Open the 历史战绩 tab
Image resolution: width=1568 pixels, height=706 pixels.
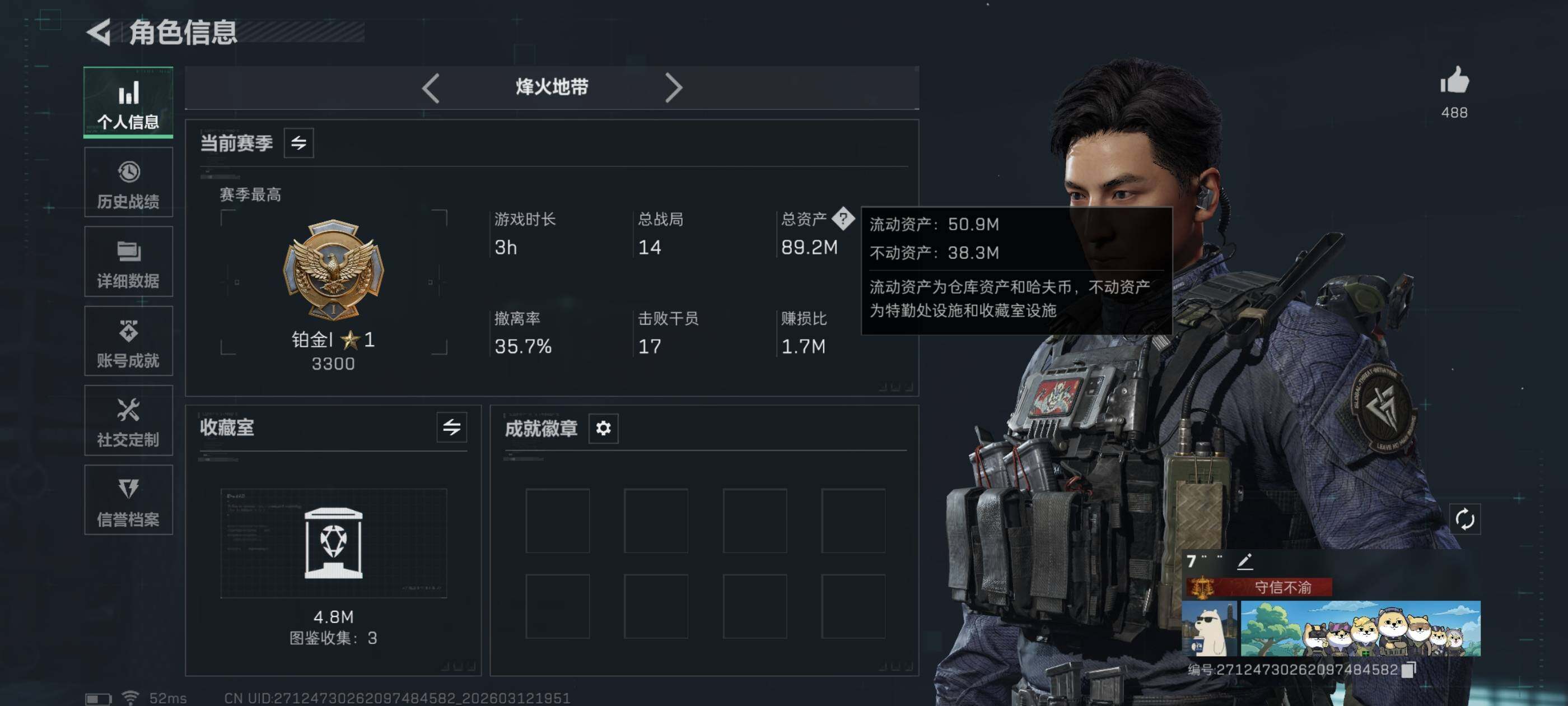128,183
